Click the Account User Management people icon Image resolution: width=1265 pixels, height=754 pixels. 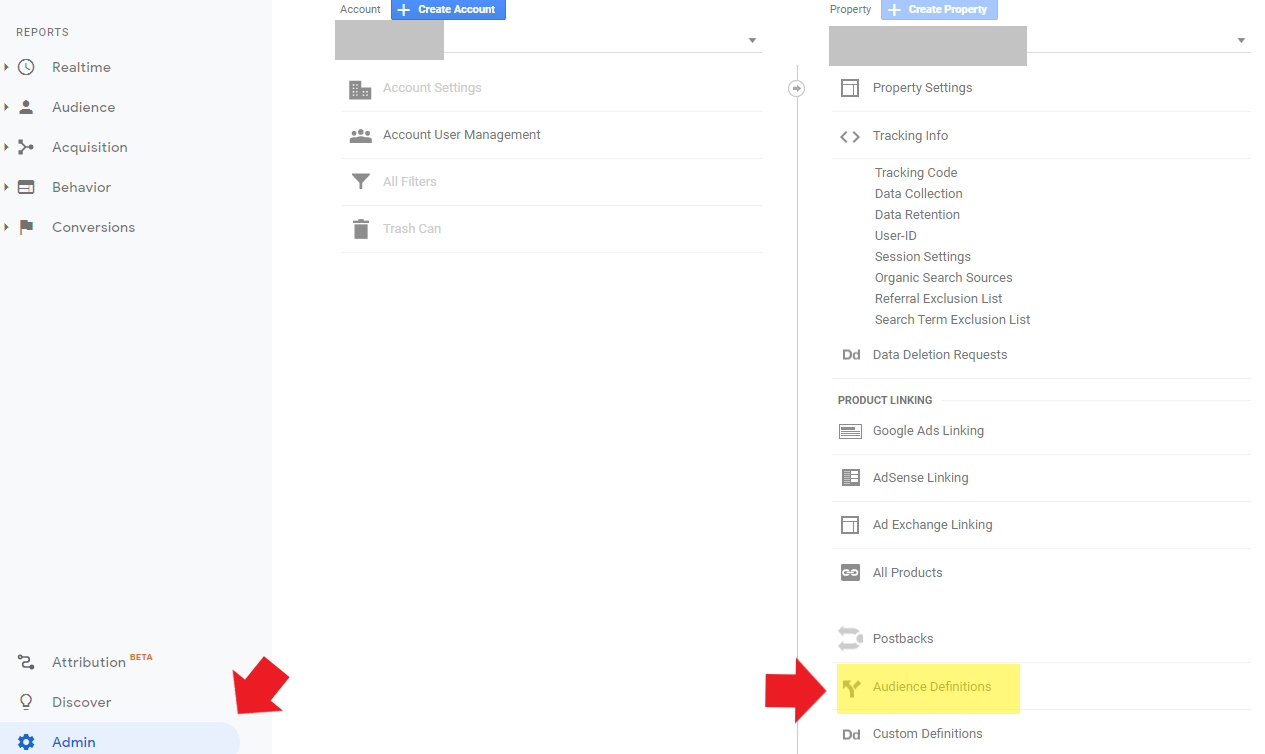(360, 135)
